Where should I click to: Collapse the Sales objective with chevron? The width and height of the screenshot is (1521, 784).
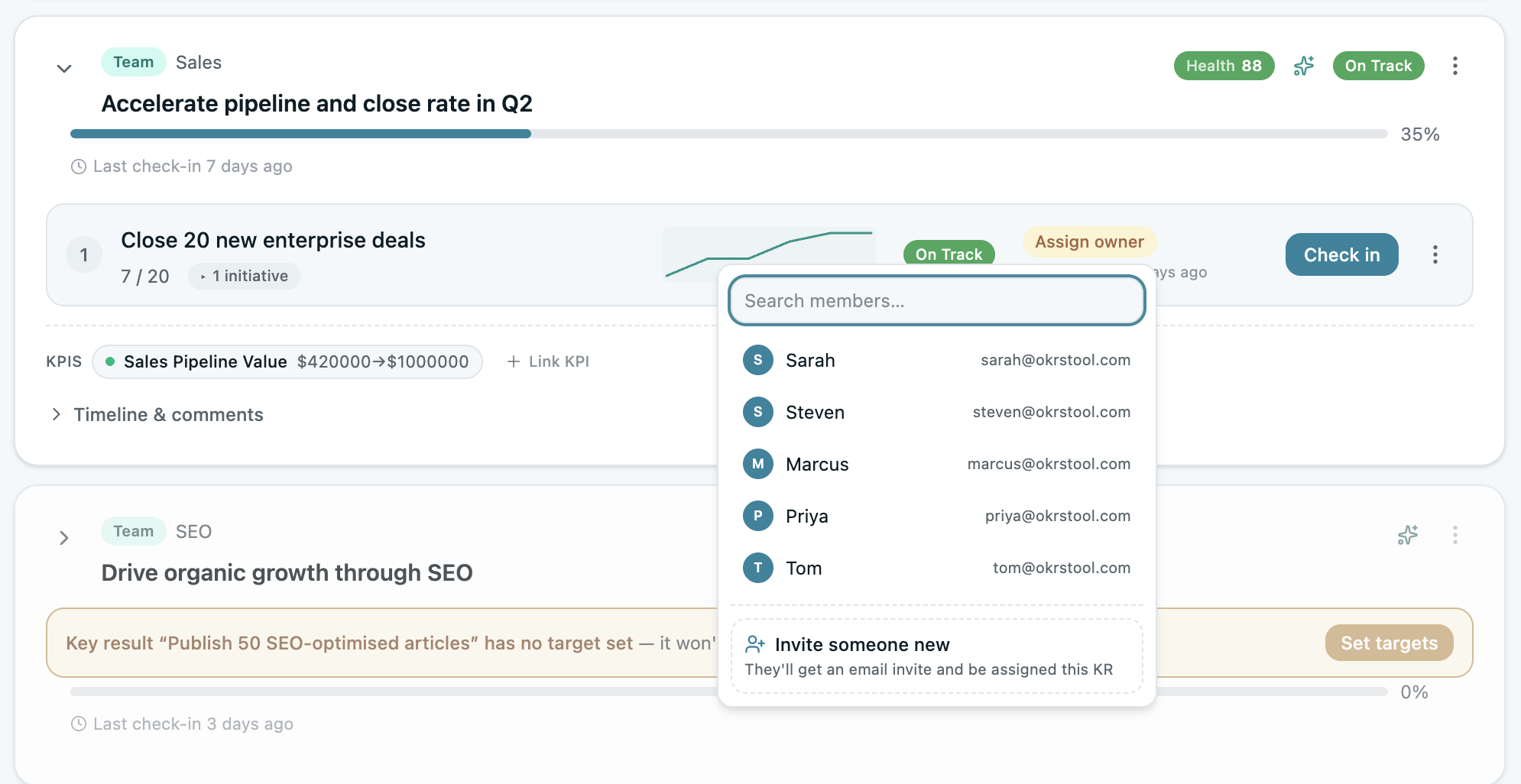[x=65, y=67]
